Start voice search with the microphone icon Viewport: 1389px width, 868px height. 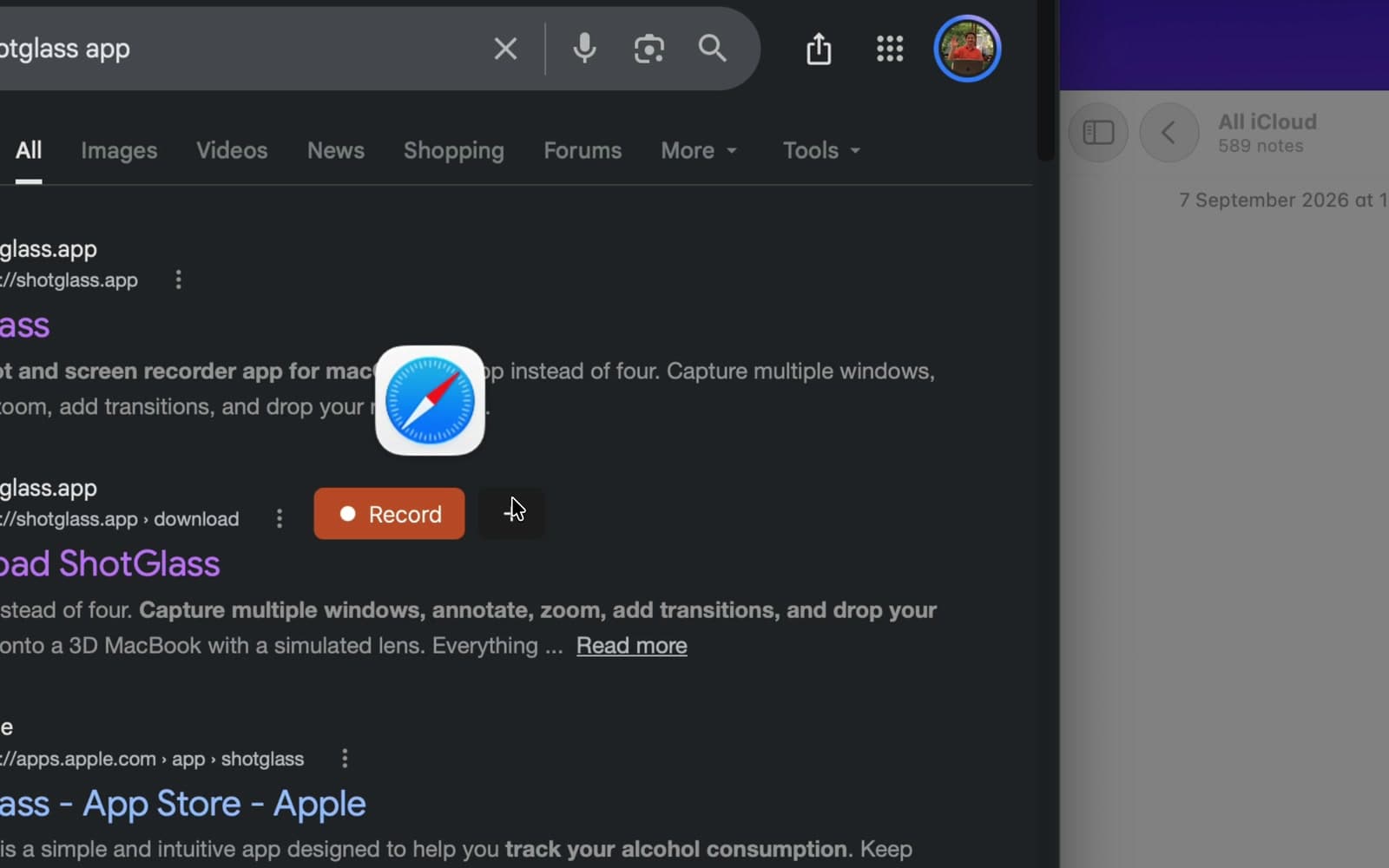tap(584, 49)
